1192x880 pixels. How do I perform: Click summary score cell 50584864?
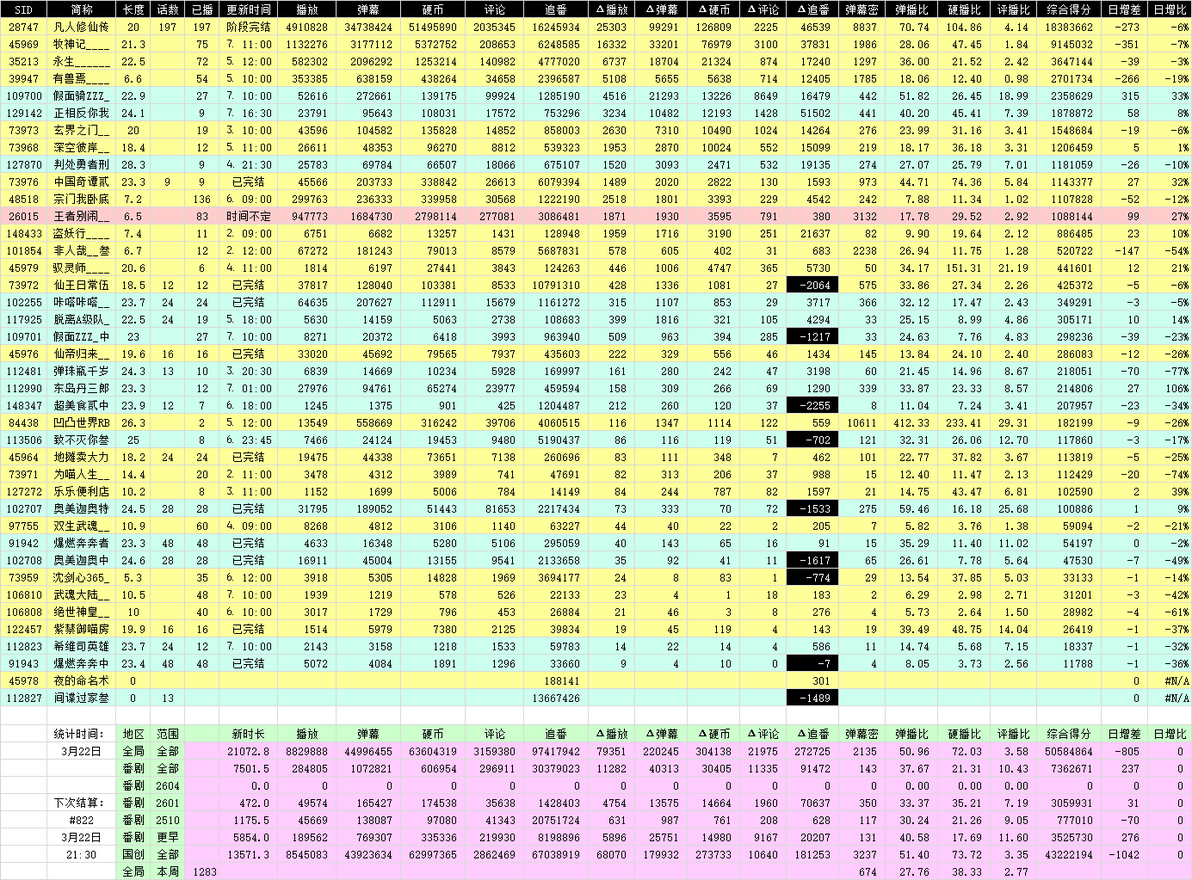(1069, 752)
